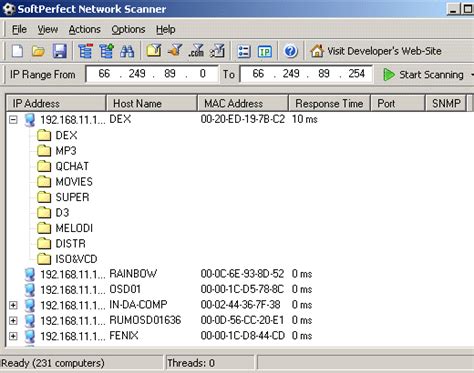Click the Port column header
This screenshot has width=474, height=373.
(398, 103)
